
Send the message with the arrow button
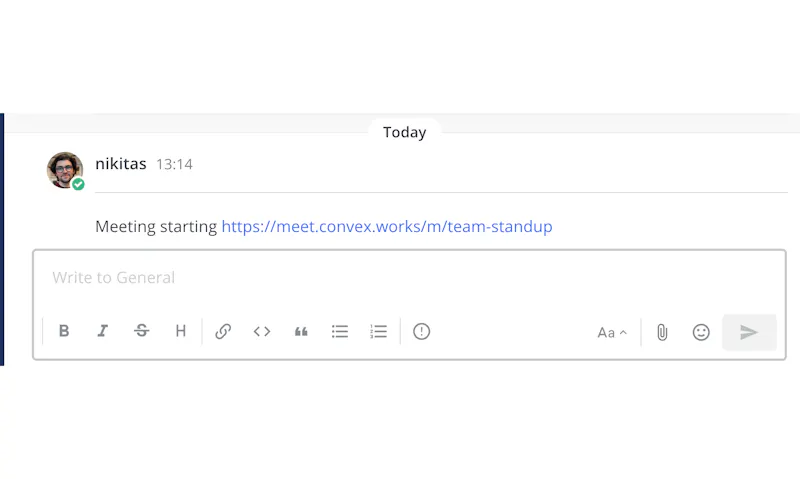[x=749, y=333]
